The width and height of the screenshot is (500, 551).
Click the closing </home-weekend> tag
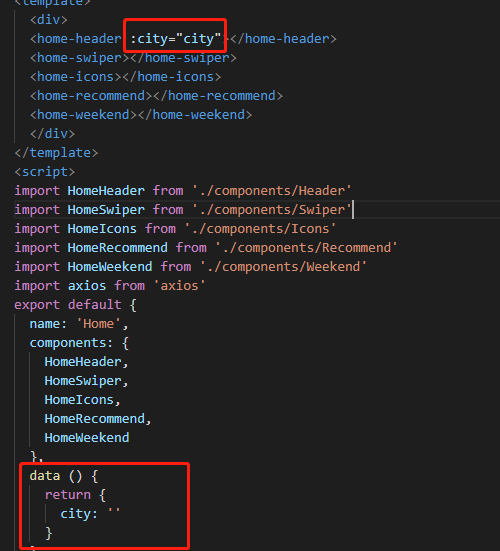(195, 115)
